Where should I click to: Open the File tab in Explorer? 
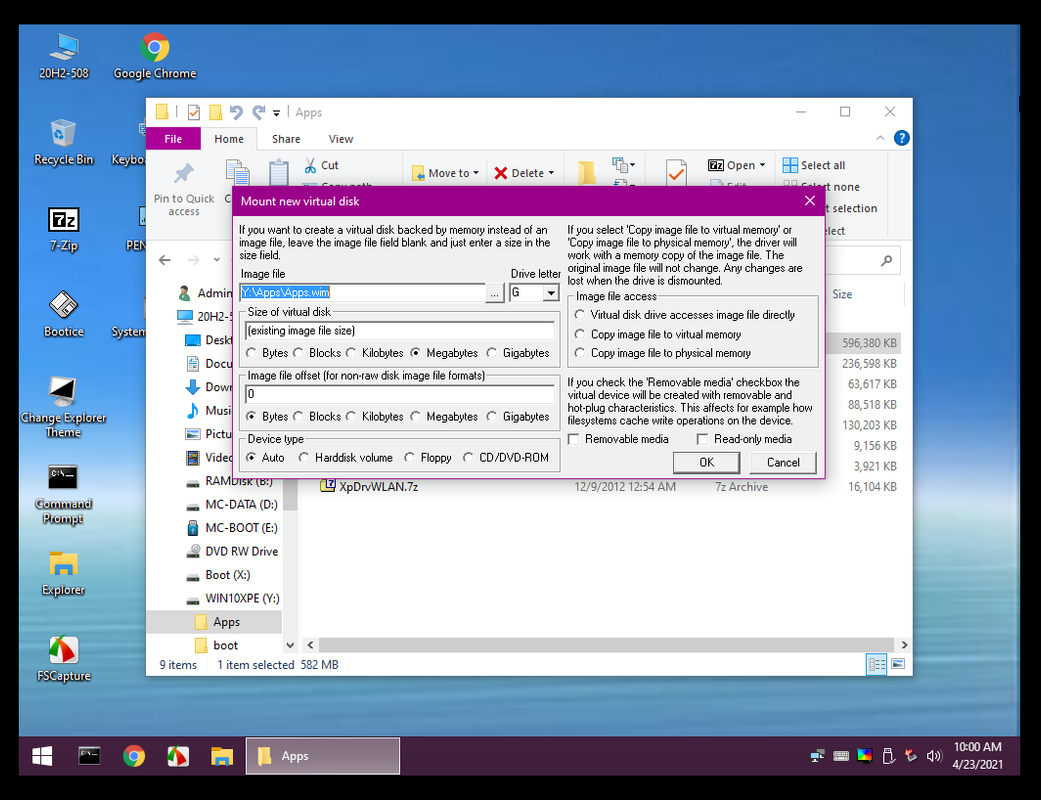pyautogui.click(x=173, y=139)
